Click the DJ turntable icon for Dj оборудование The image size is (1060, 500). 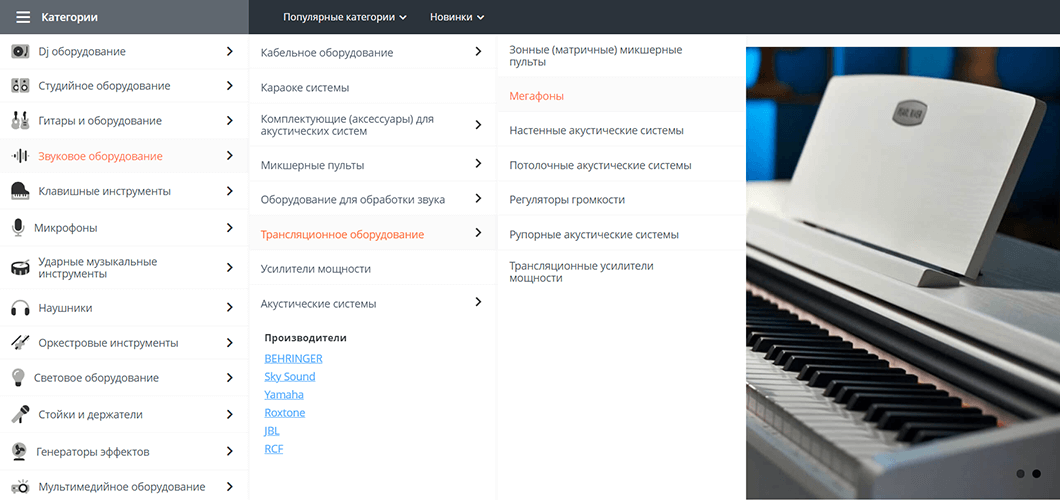coord(20,51)
